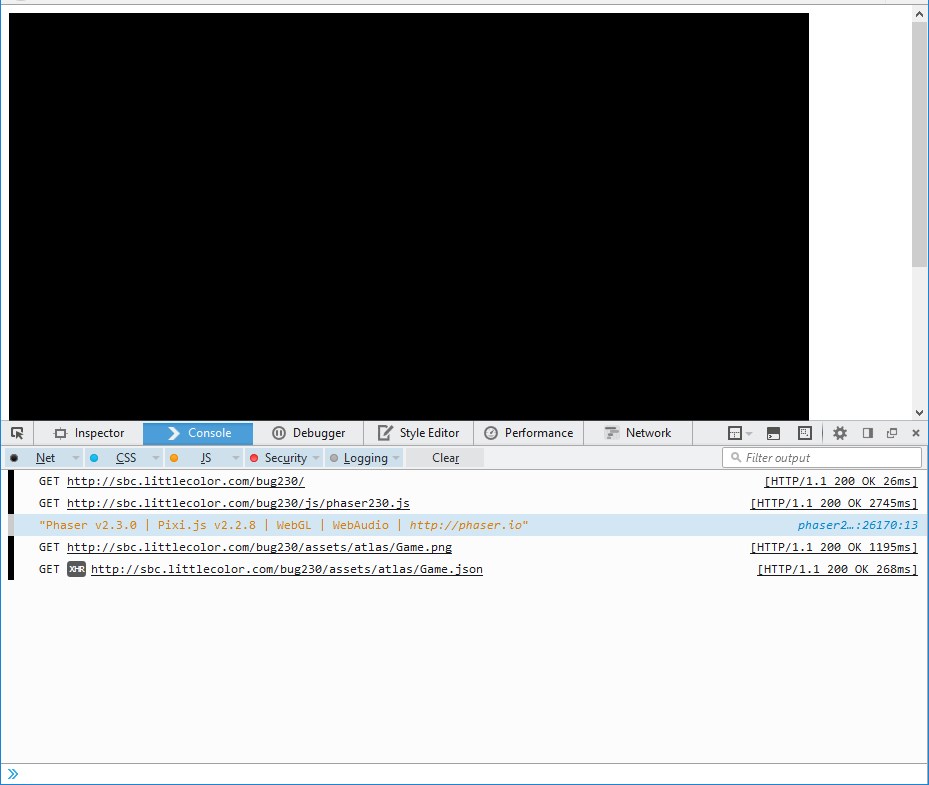
Task: Click the page scrollbar down arrow
Action: click(x=920, y=413)
